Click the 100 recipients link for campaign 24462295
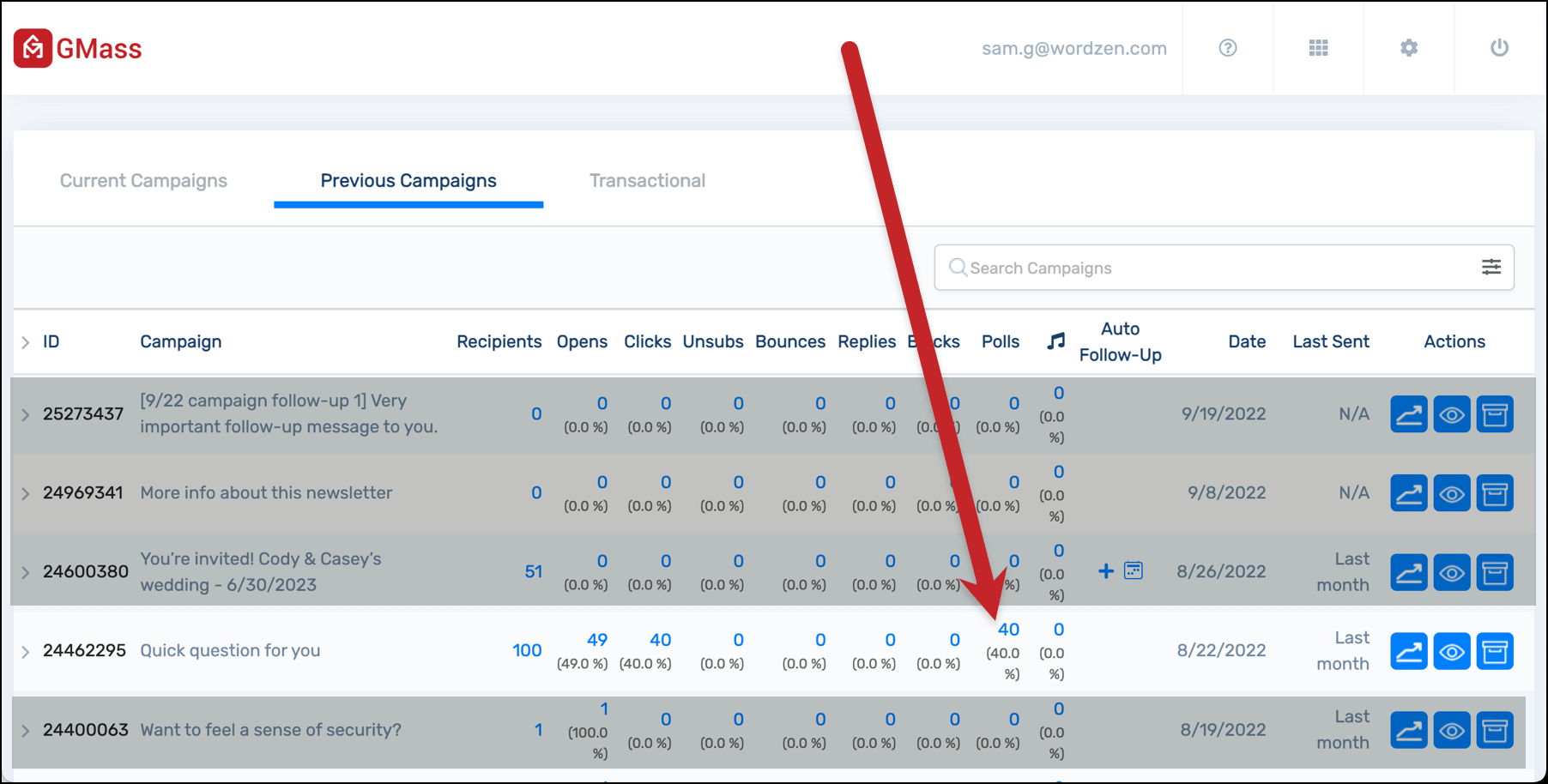1548x784 pixels. (x=527, y=650)
